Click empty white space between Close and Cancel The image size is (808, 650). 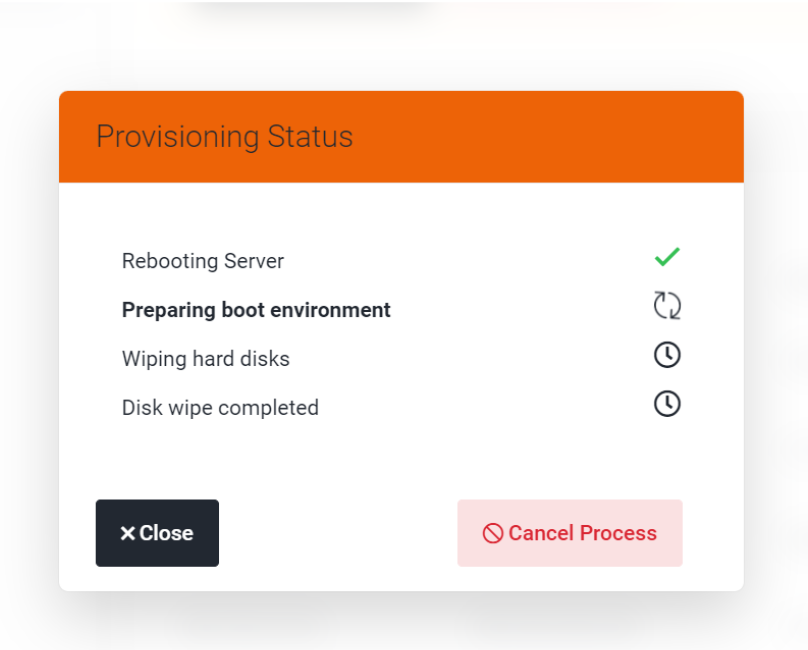tap(338, 533)
